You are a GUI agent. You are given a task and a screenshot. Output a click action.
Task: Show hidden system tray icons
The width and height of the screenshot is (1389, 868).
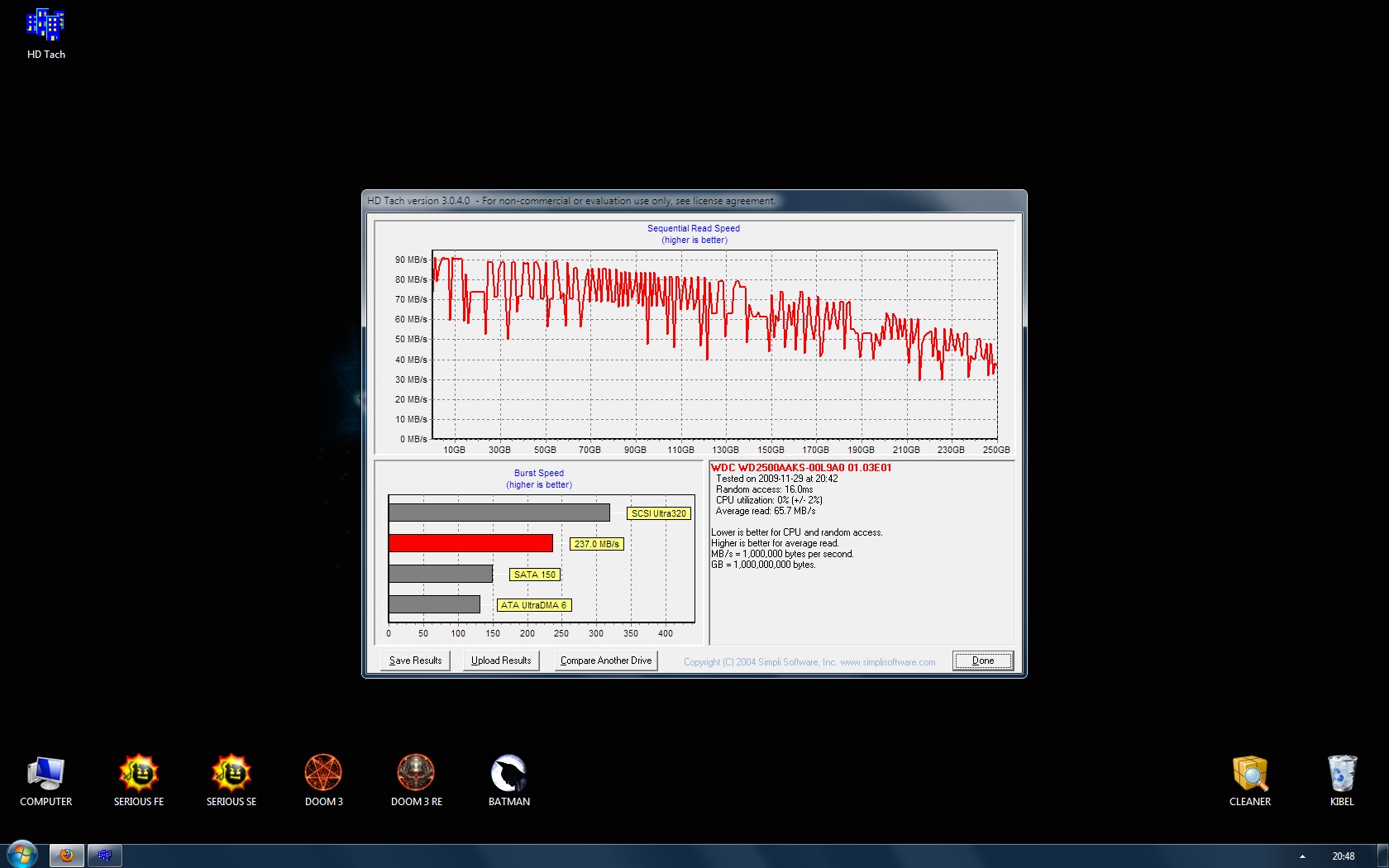(1302, 856)
